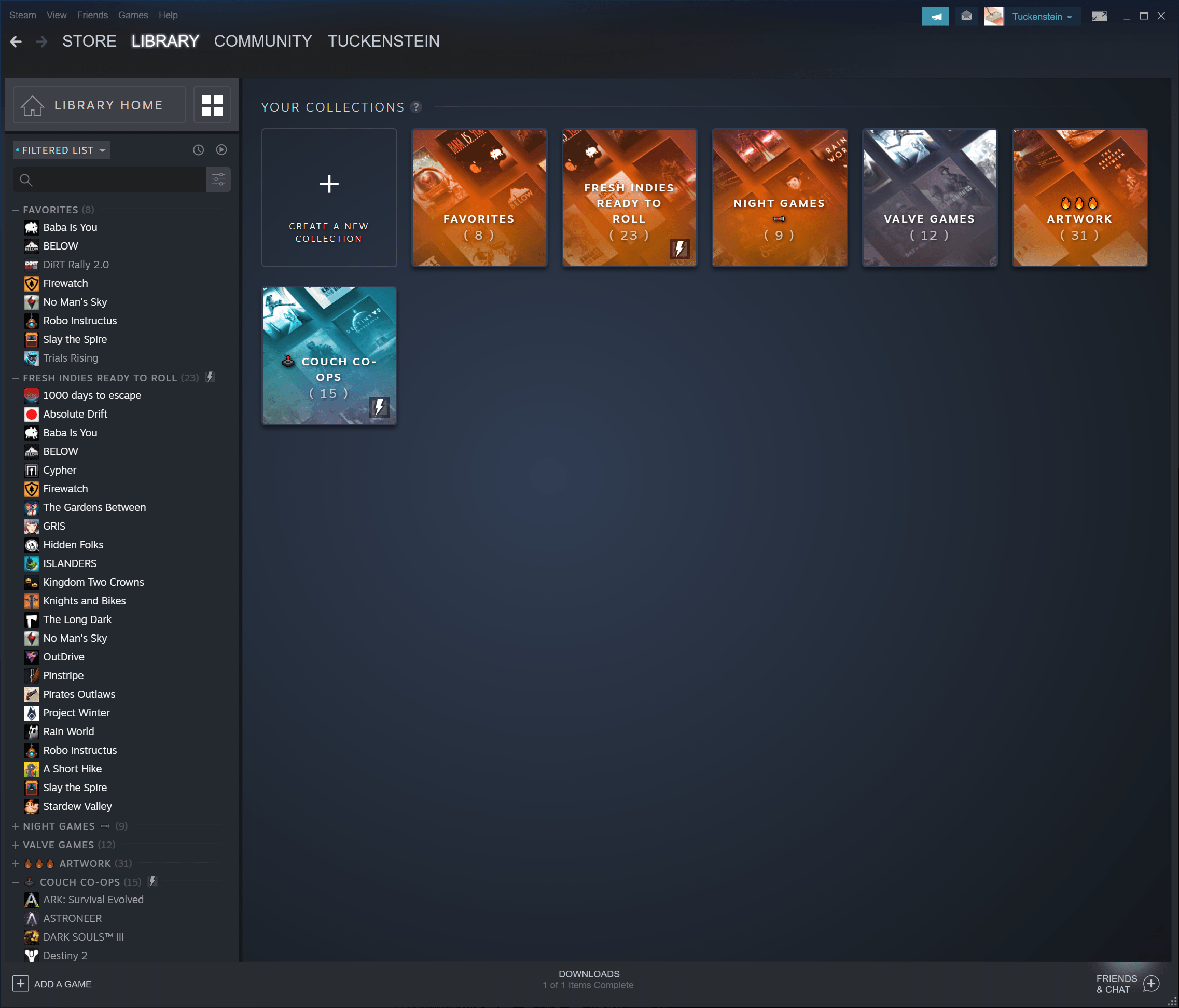Click CREATE A NEW COLLECTION button
This screenshot has height=1008, width=1179.
[328, 196]
